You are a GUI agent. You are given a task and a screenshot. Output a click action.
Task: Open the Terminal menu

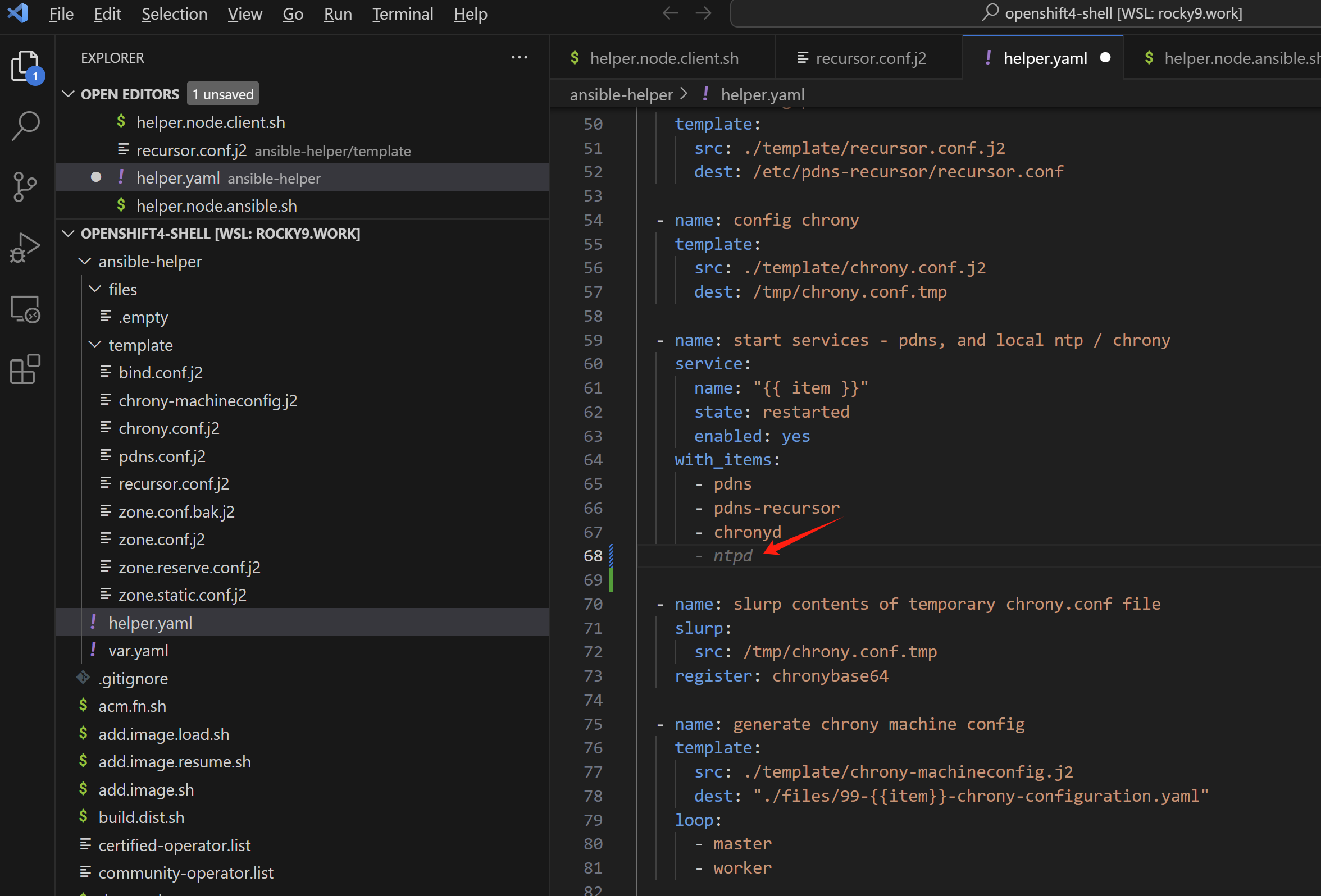pyautogui.click(x=403, y=13)
